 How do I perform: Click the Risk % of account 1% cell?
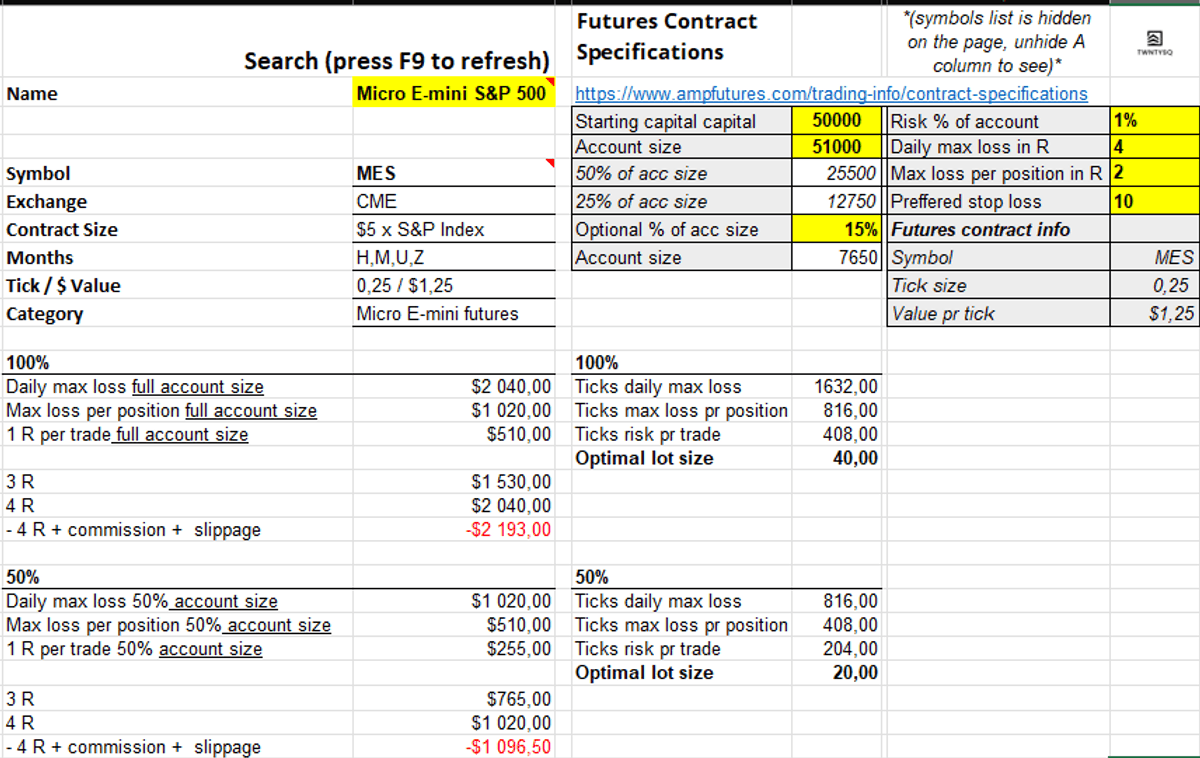[1154, 122]
